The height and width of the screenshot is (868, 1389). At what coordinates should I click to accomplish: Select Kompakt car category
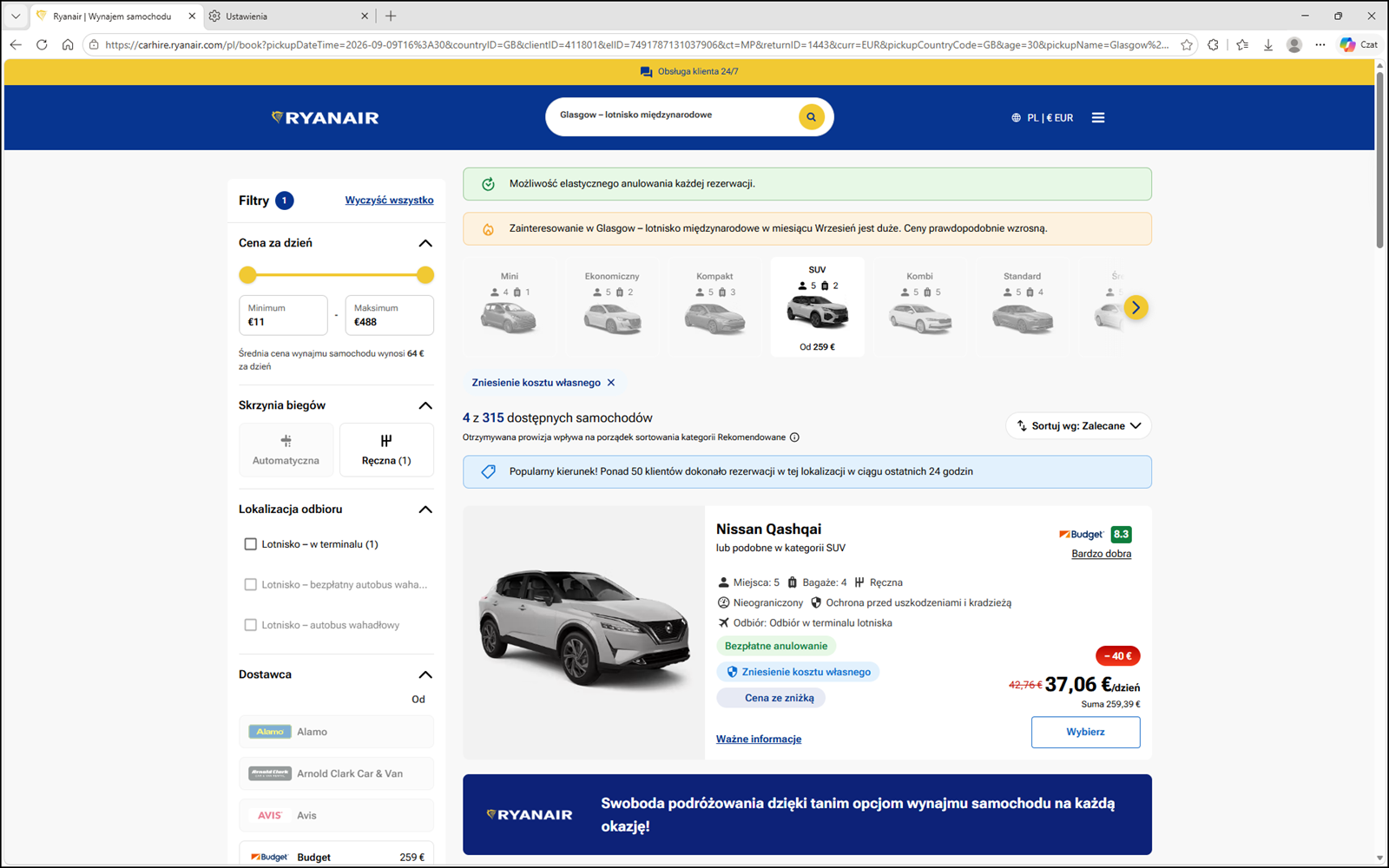[x=714, y=307]
